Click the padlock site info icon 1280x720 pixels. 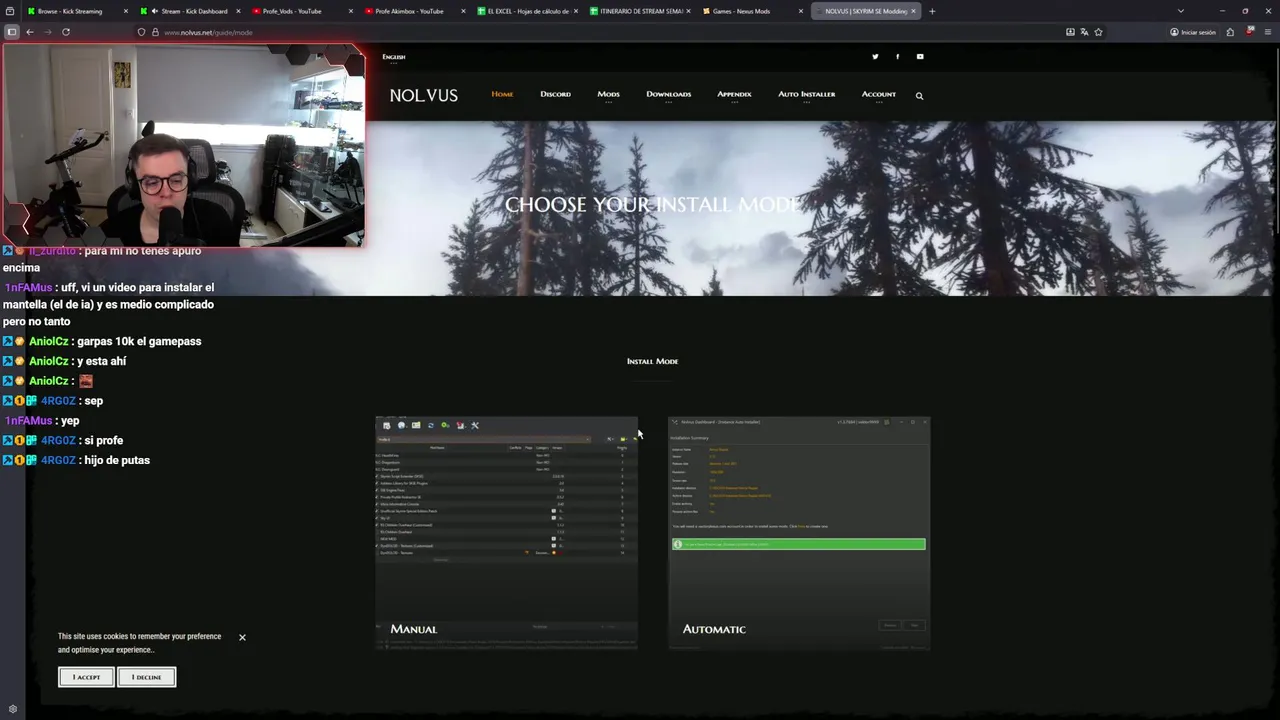point(155,32)
